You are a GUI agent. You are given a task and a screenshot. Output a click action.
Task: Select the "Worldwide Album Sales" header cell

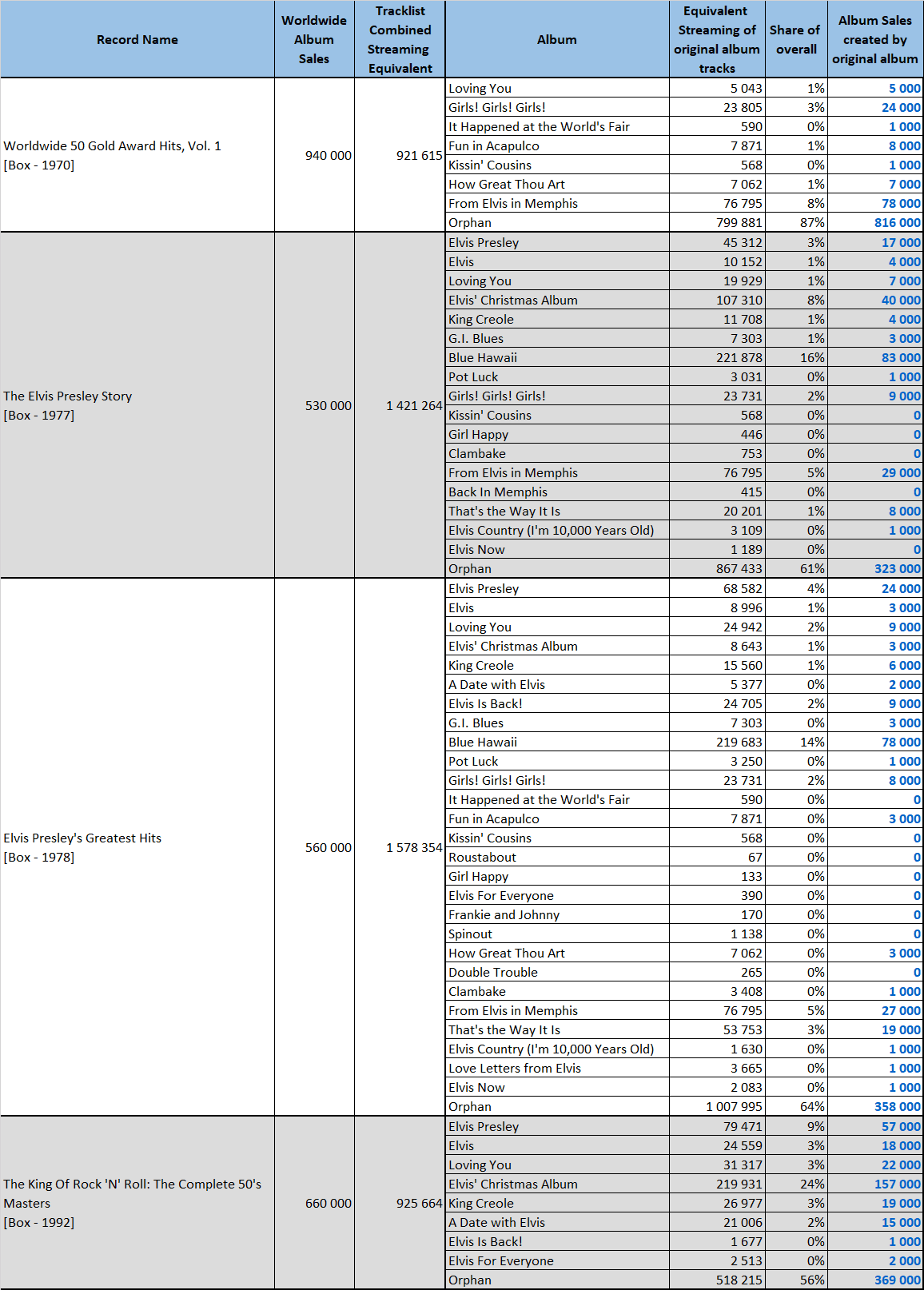pos(314,39)
